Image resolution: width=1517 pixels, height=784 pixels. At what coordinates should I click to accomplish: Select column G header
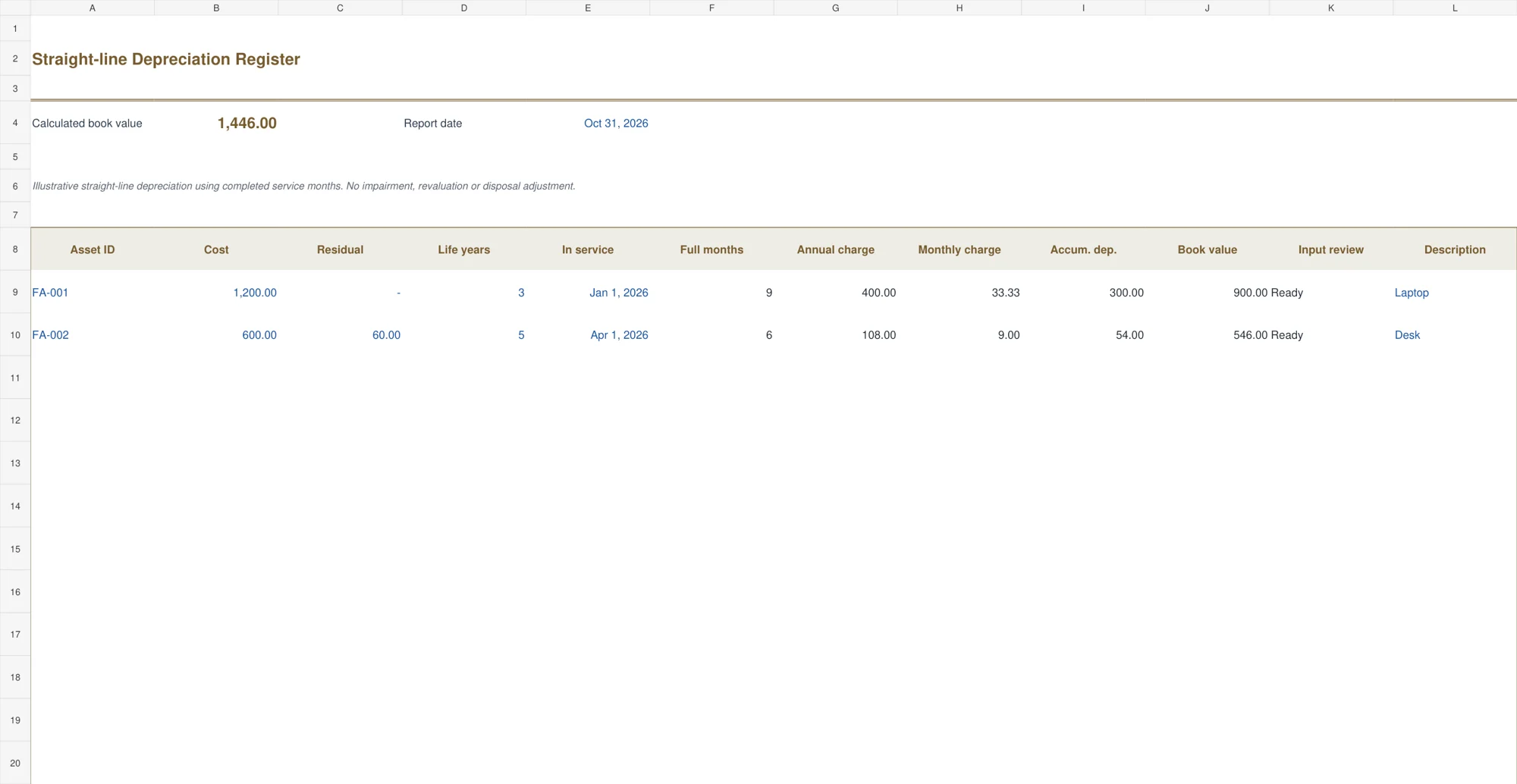click(836, 8)
